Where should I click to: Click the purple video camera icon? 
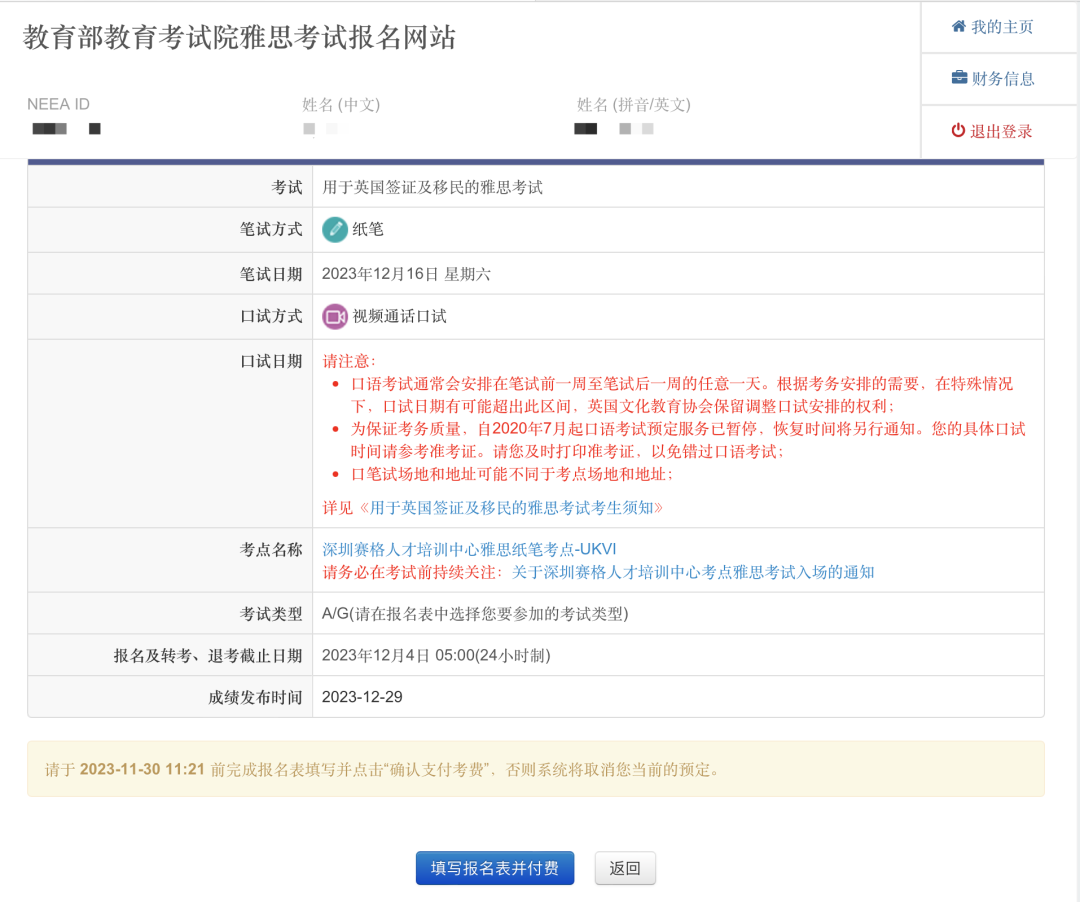pos(335,317)
